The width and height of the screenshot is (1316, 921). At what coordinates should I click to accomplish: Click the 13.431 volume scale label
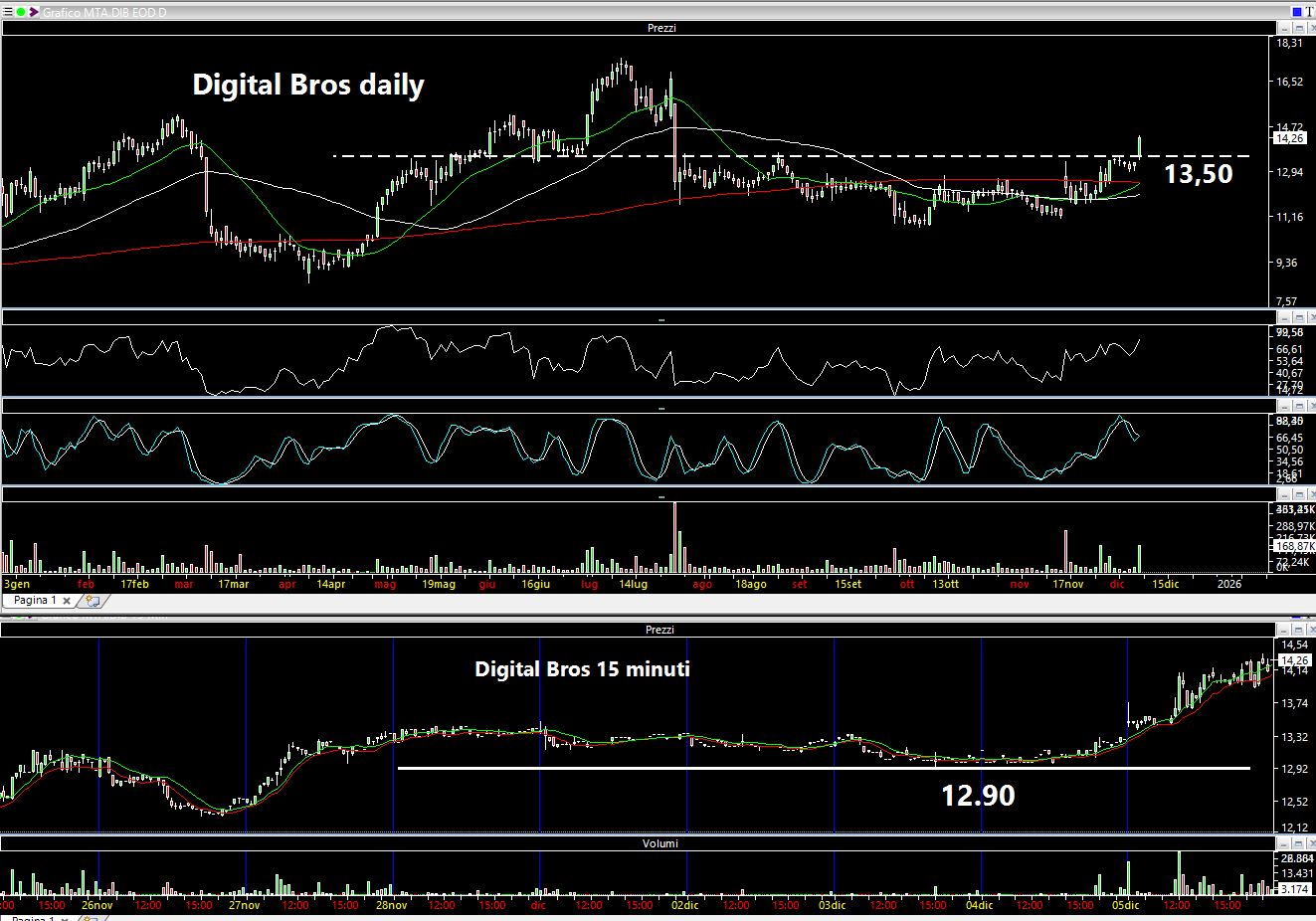1298,873
